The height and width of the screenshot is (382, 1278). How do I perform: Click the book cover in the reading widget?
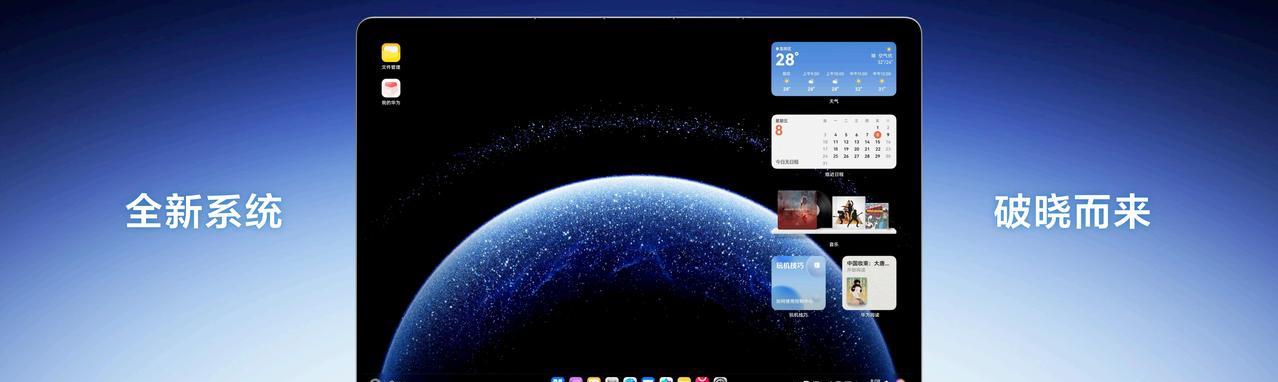click(x=856, y=292)
